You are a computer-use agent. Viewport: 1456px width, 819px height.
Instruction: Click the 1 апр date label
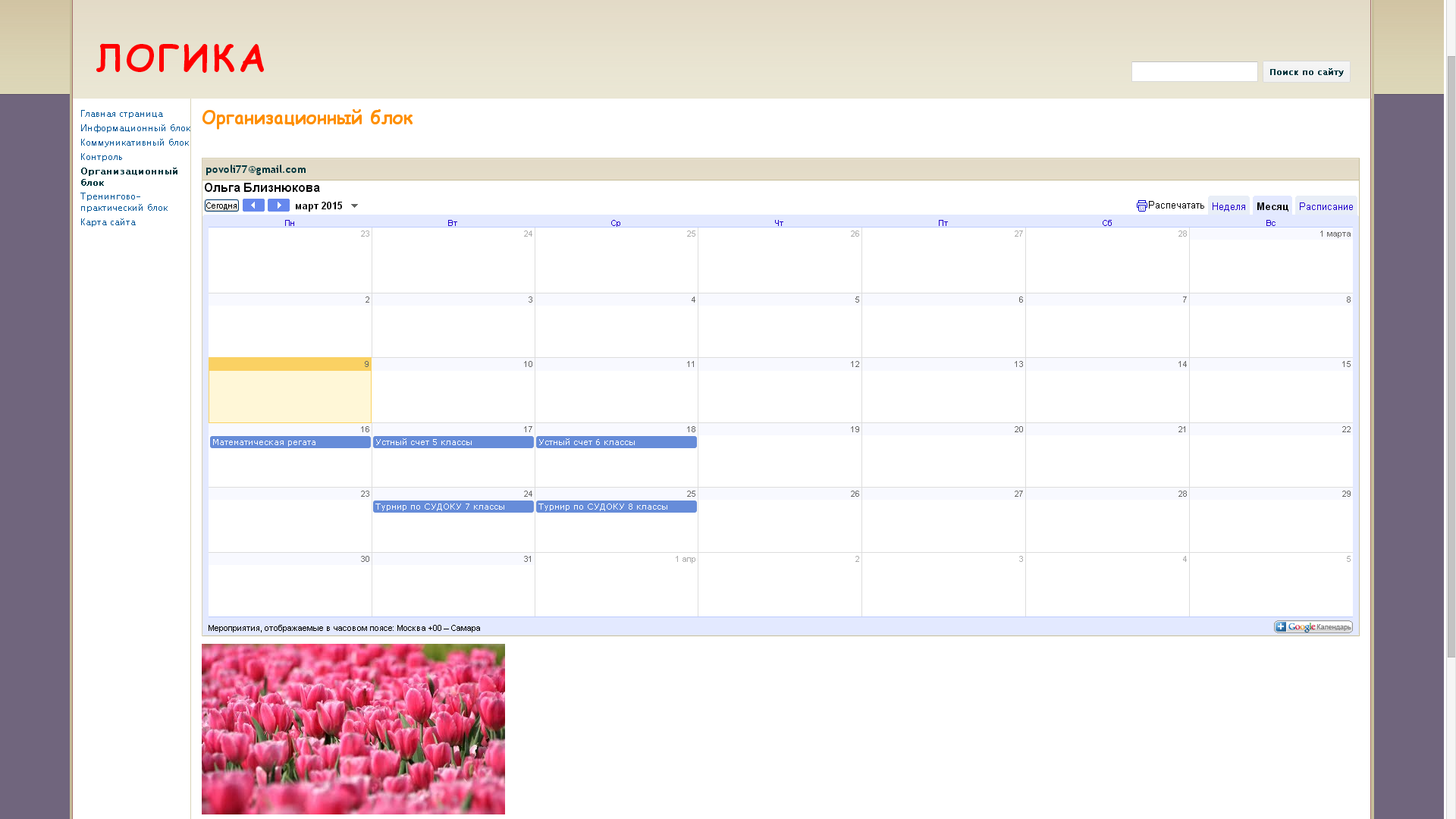click(685, 559)
